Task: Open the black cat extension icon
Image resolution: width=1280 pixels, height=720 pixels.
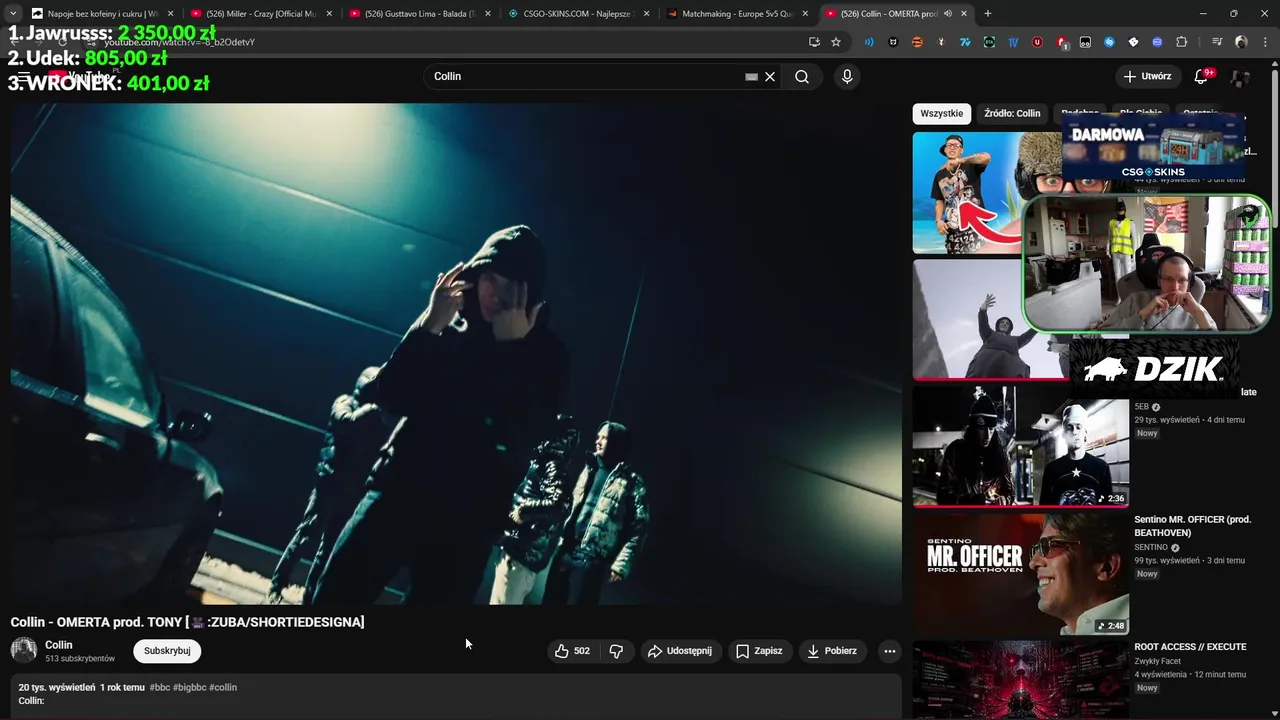Action: [x=893, y=42]
